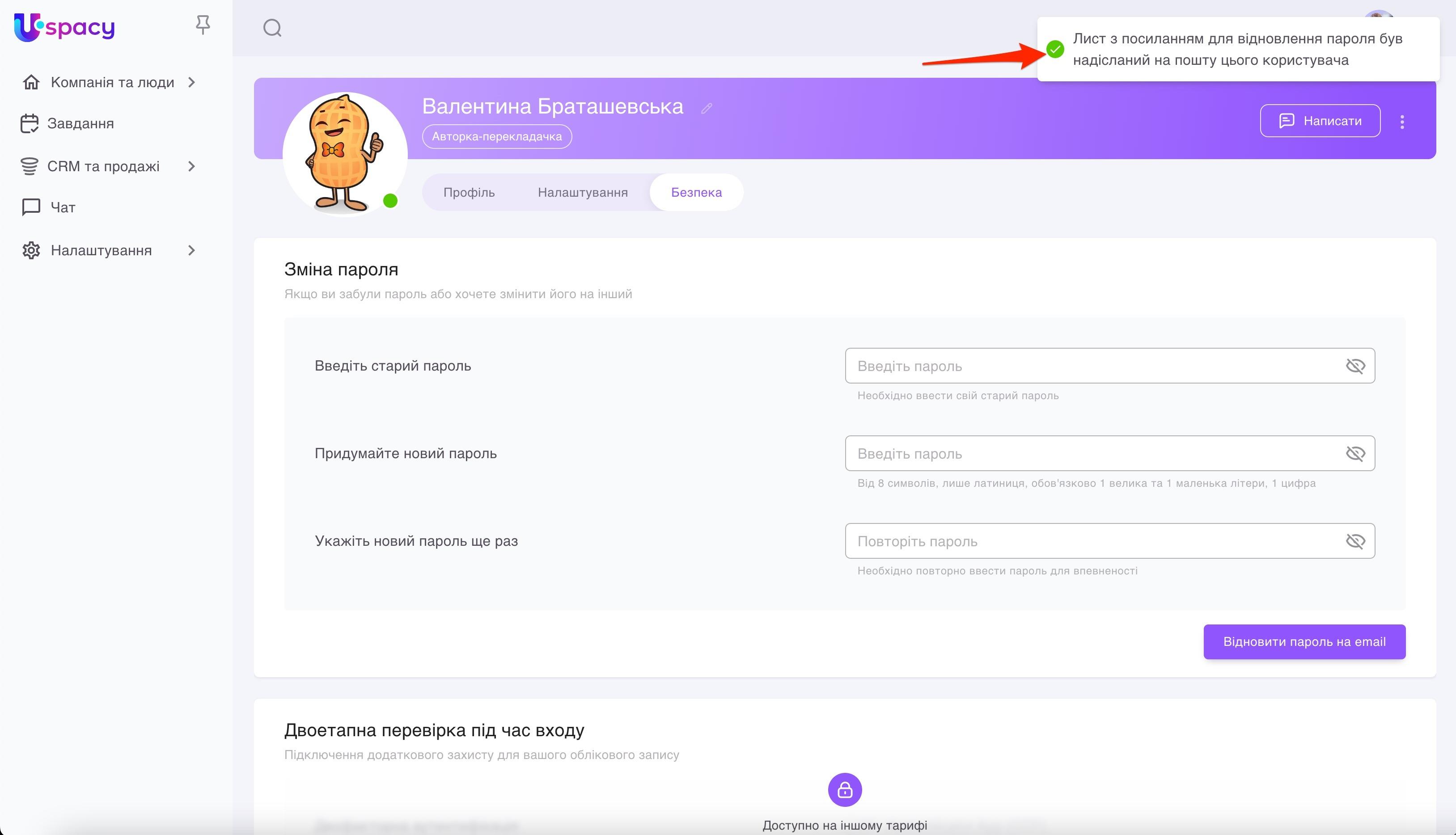The width and height of the screenshot is (1456, 835).
Task: Open Чат from the sidebar
Action: coord(63,207)
